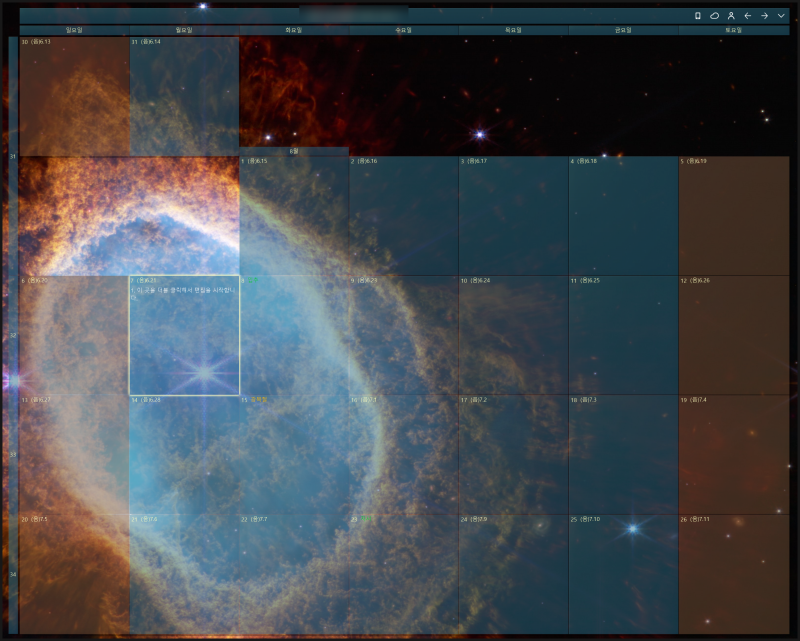Select day 21 cell with lunar 7.6
The image size is (800, 641).
click(x=184, y=574)
